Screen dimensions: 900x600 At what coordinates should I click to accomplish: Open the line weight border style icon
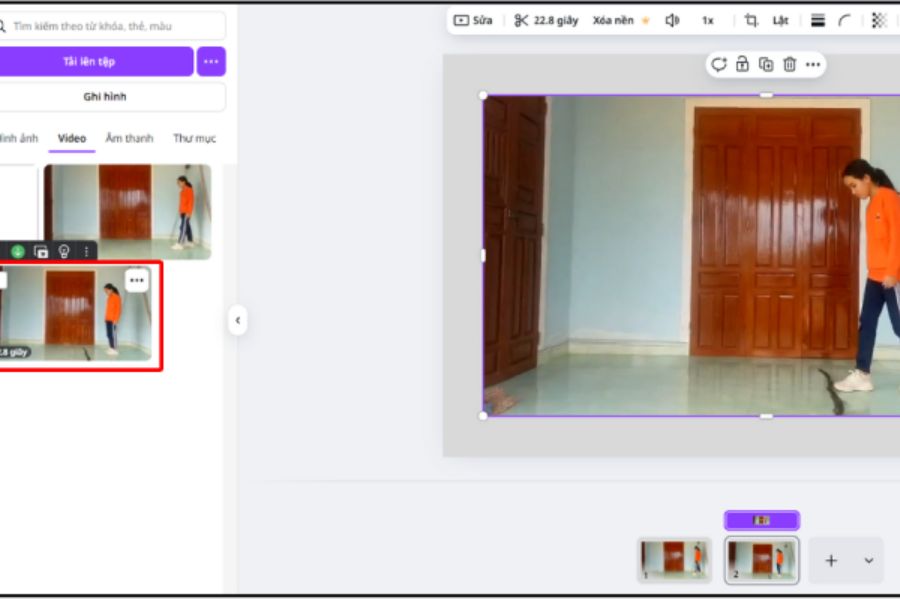click(x=817, y=20)
